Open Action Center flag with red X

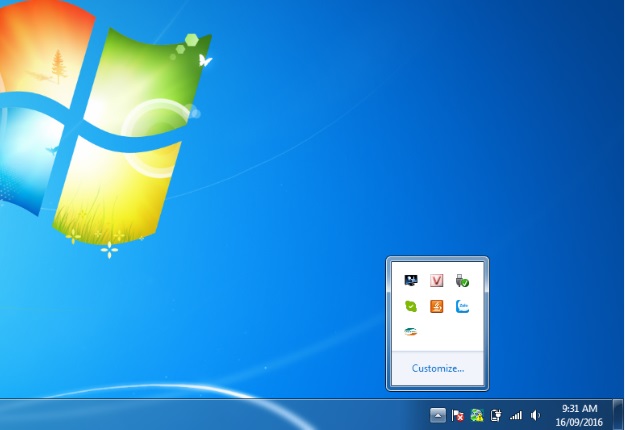click(x=458, y=415)
